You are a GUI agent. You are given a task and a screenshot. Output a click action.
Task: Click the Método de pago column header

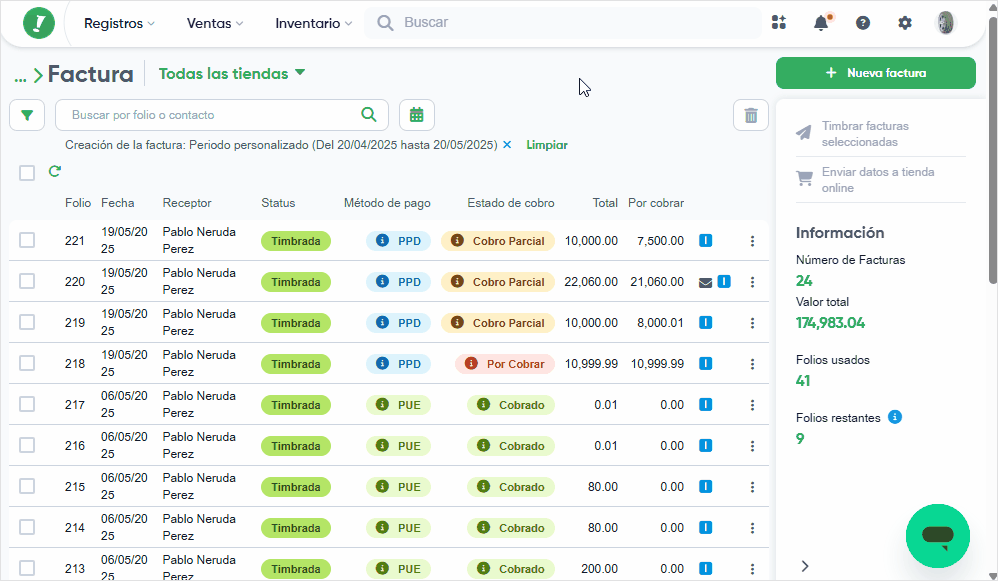387,203
